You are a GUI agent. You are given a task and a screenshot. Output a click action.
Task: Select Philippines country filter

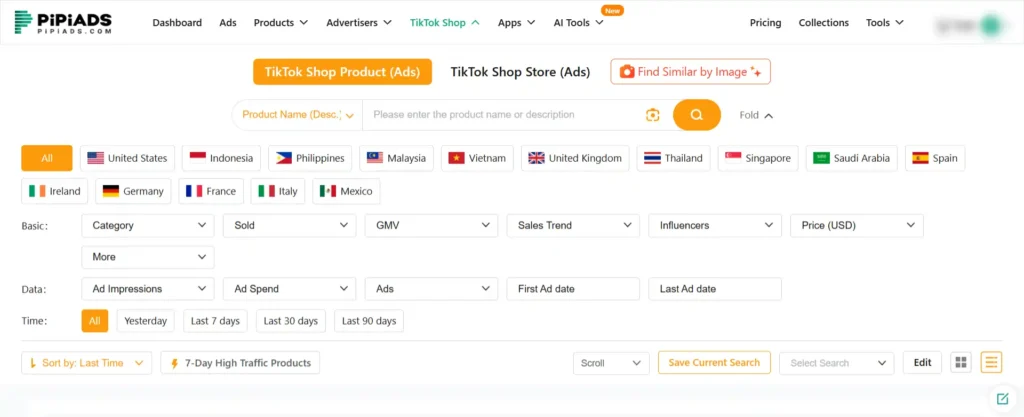(310, 159)
